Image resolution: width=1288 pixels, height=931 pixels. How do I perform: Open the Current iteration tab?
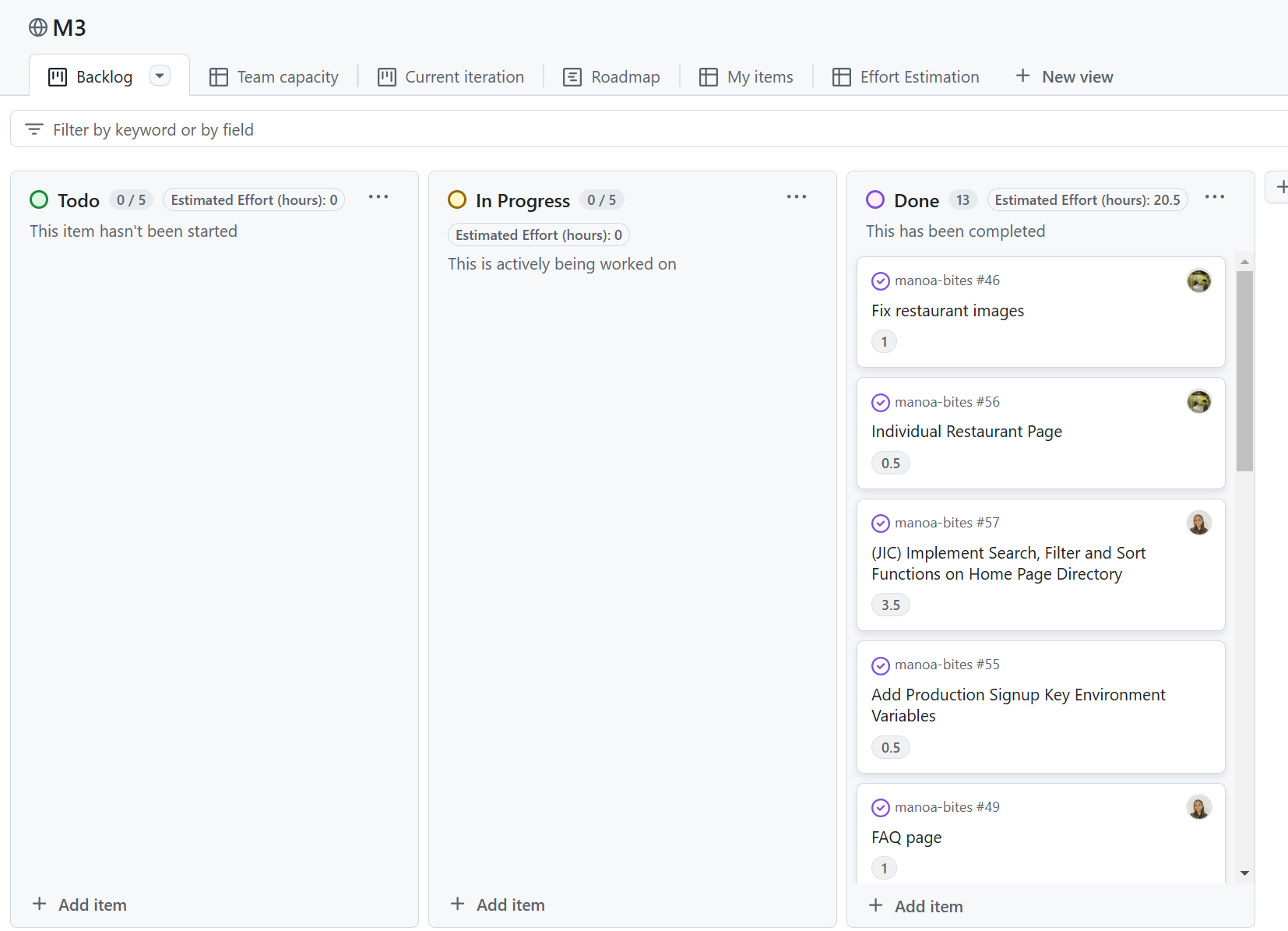coord(451,77)
